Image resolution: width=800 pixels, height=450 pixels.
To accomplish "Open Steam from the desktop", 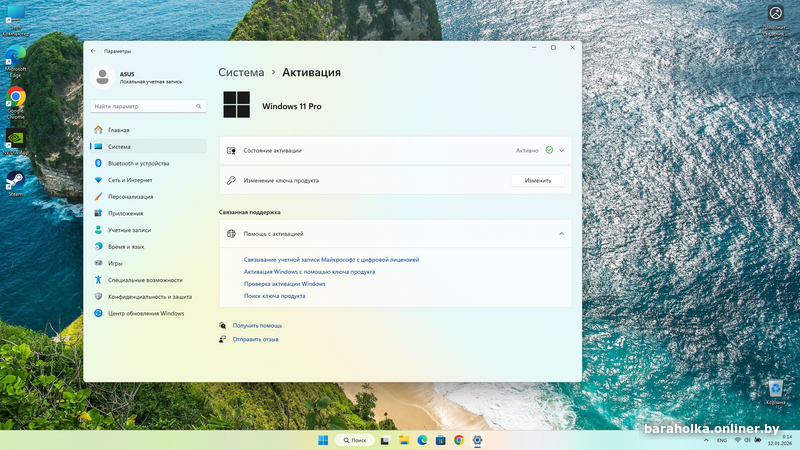I will tap(15, 180).
